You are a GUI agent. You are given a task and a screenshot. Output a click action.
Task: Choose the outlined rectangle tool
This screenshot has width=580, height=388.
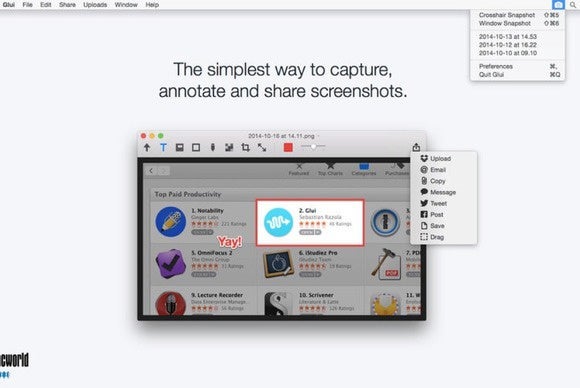click(x=196, y=147)
